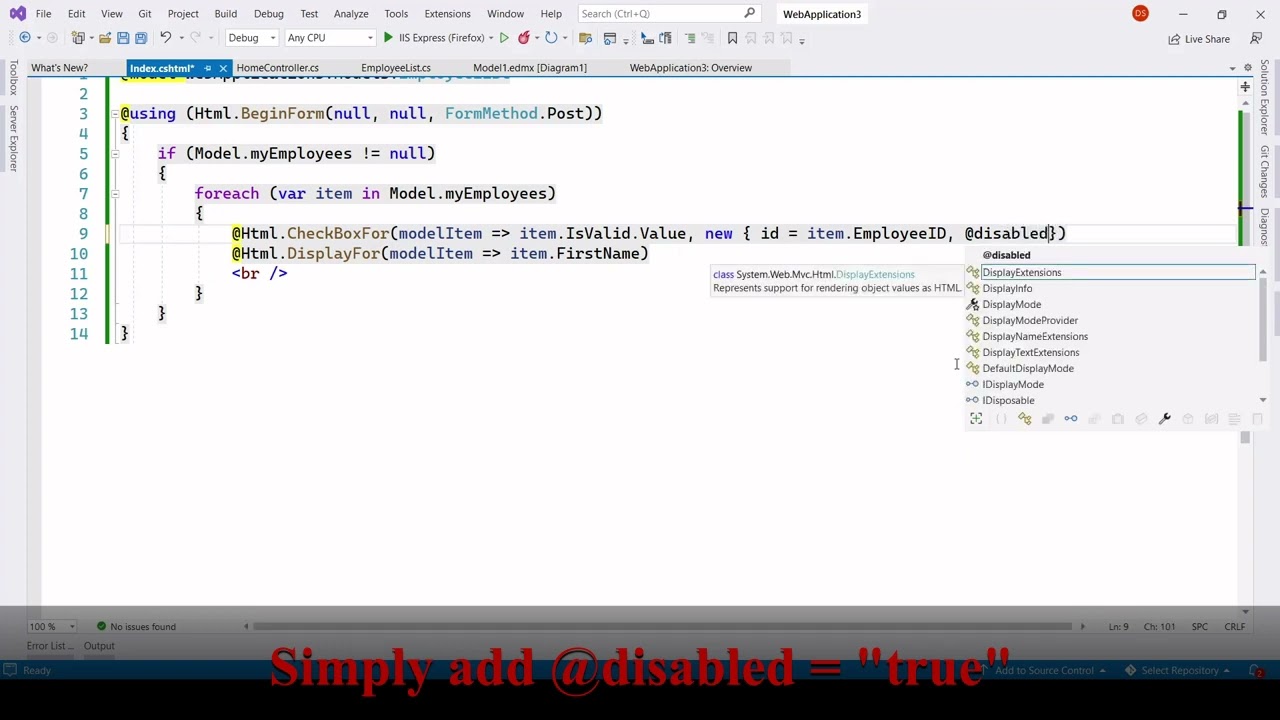Image resolution: width=1280 pixels, height=720 pixels.
Task: Click the DS account avatar
Action: coord(1140,13)
